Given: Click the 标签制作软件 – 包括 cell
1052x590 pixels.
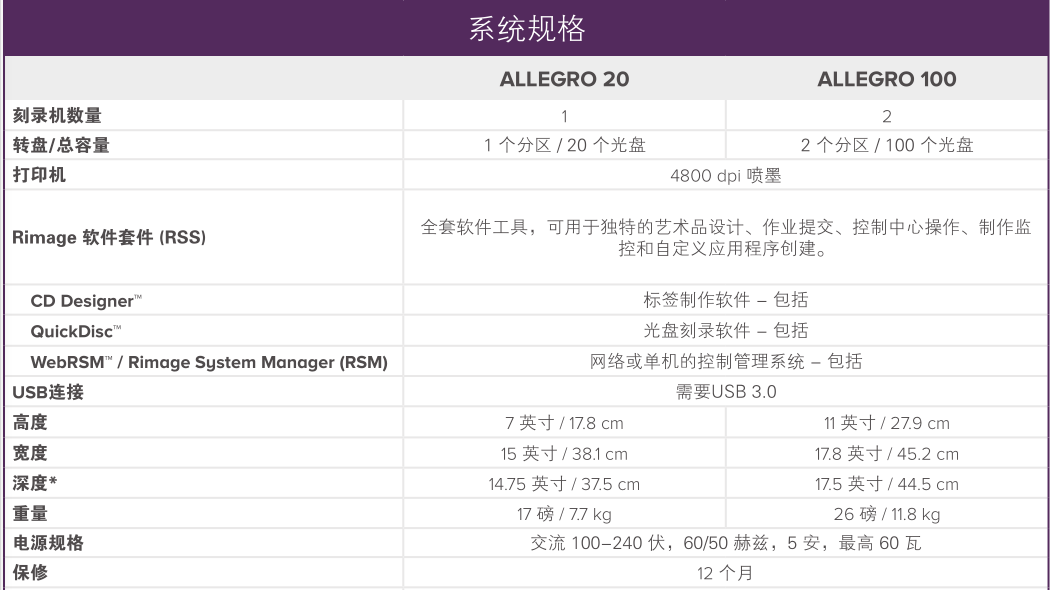Looking at the screenshot, I should coord(725,300).
